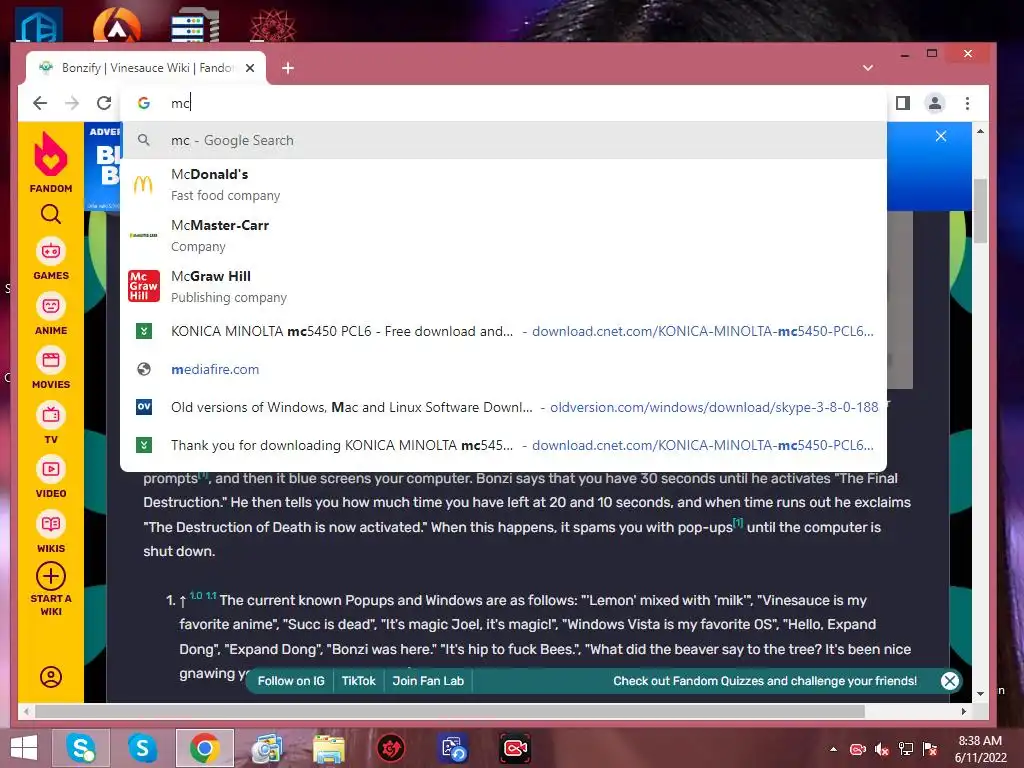
Task: Close the advertisement banner X
Action: point(940,136)
